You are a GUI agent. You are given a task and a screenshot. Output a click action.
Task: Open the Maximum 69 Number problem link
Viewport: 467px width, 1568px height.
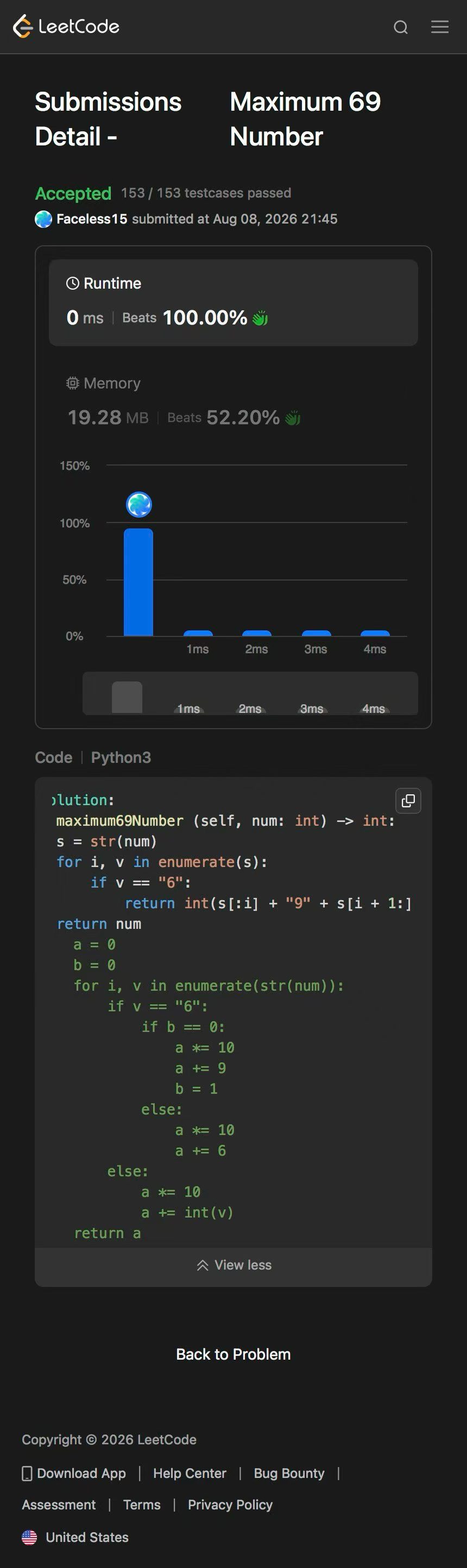(305, 119)
